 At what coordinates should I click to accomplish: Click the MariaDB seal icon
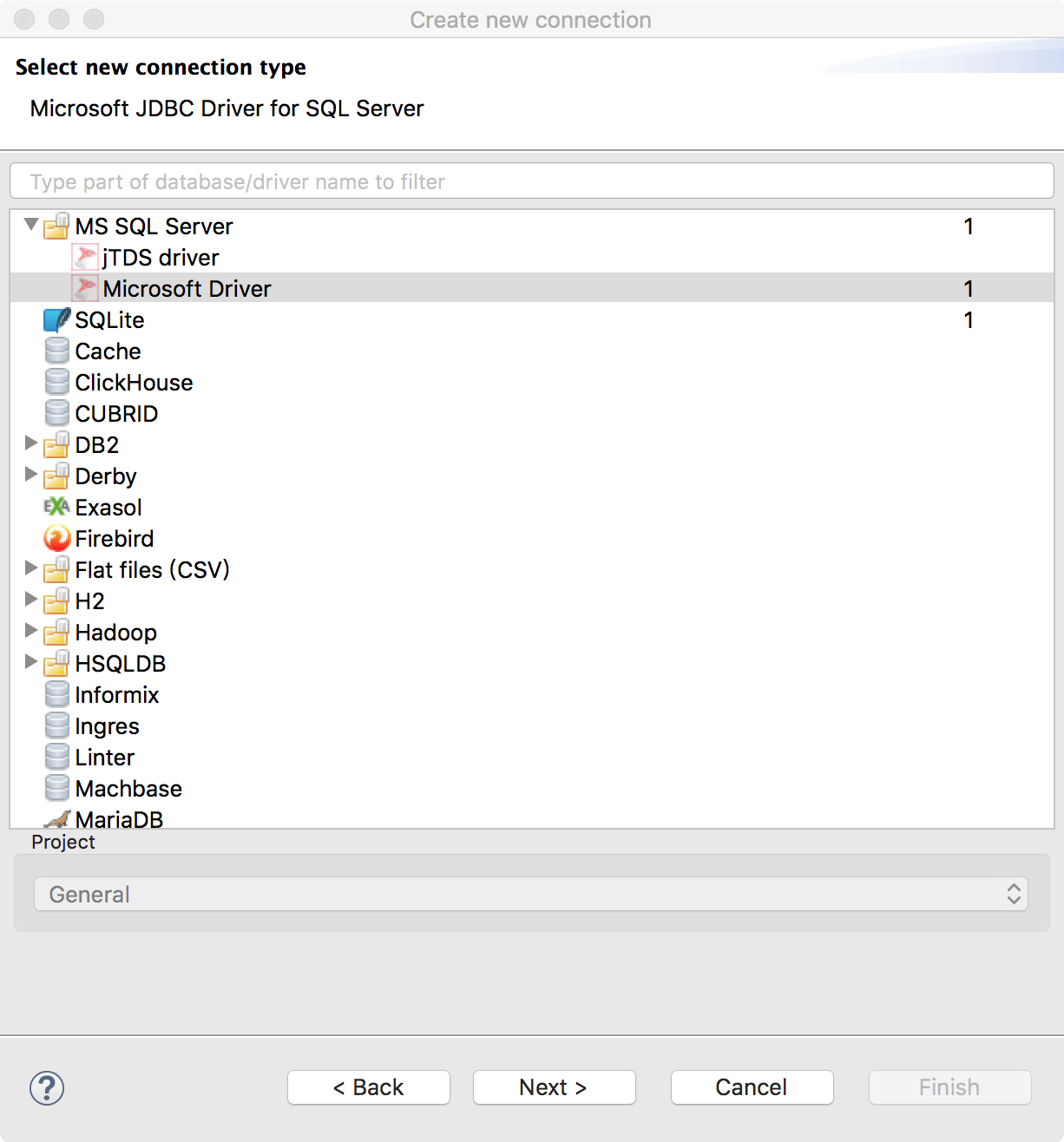coord(57,819)
